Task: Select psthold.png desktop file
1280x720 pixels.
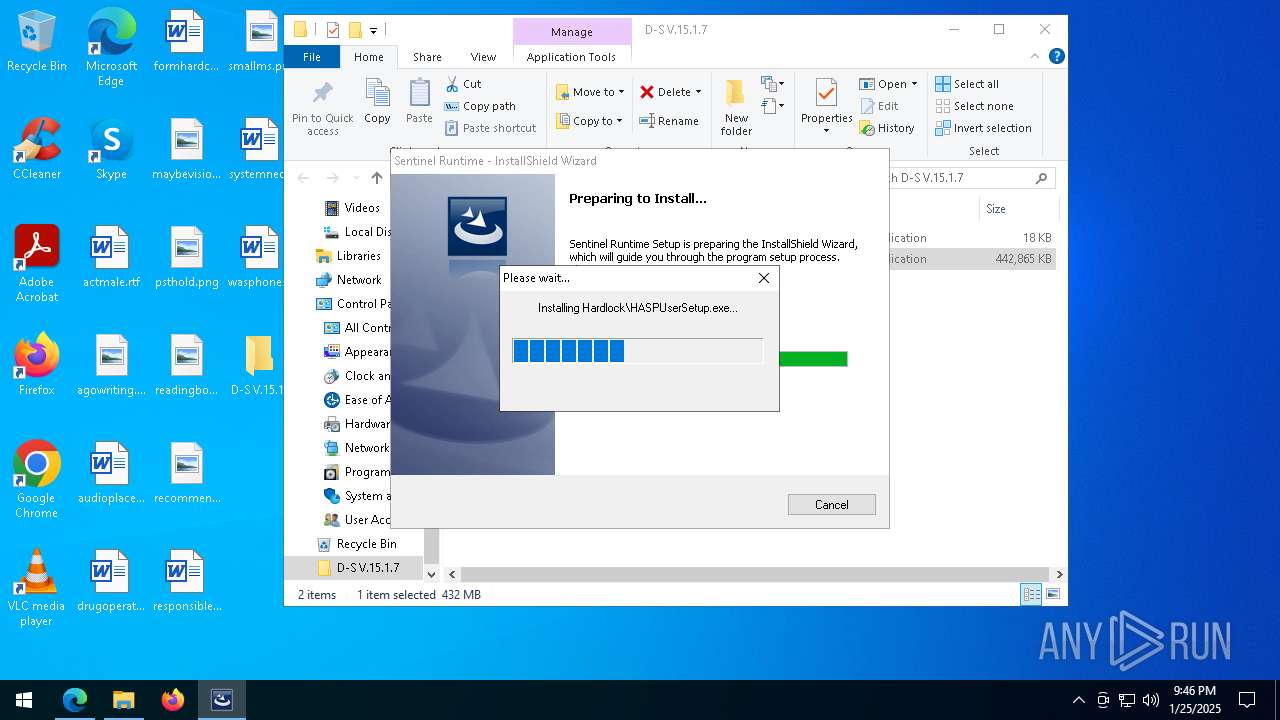Action: coord(187,258)
